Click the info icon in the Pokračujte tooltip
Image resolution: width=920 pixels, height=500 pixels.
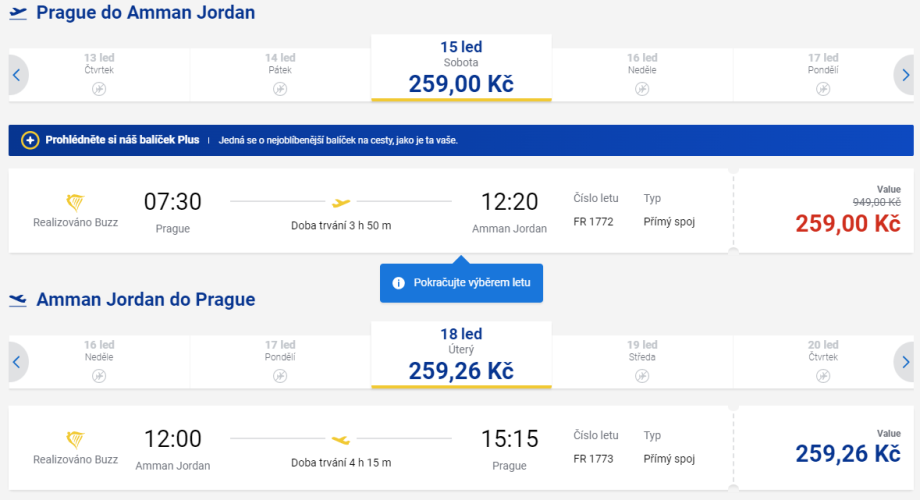coord(398,283)
